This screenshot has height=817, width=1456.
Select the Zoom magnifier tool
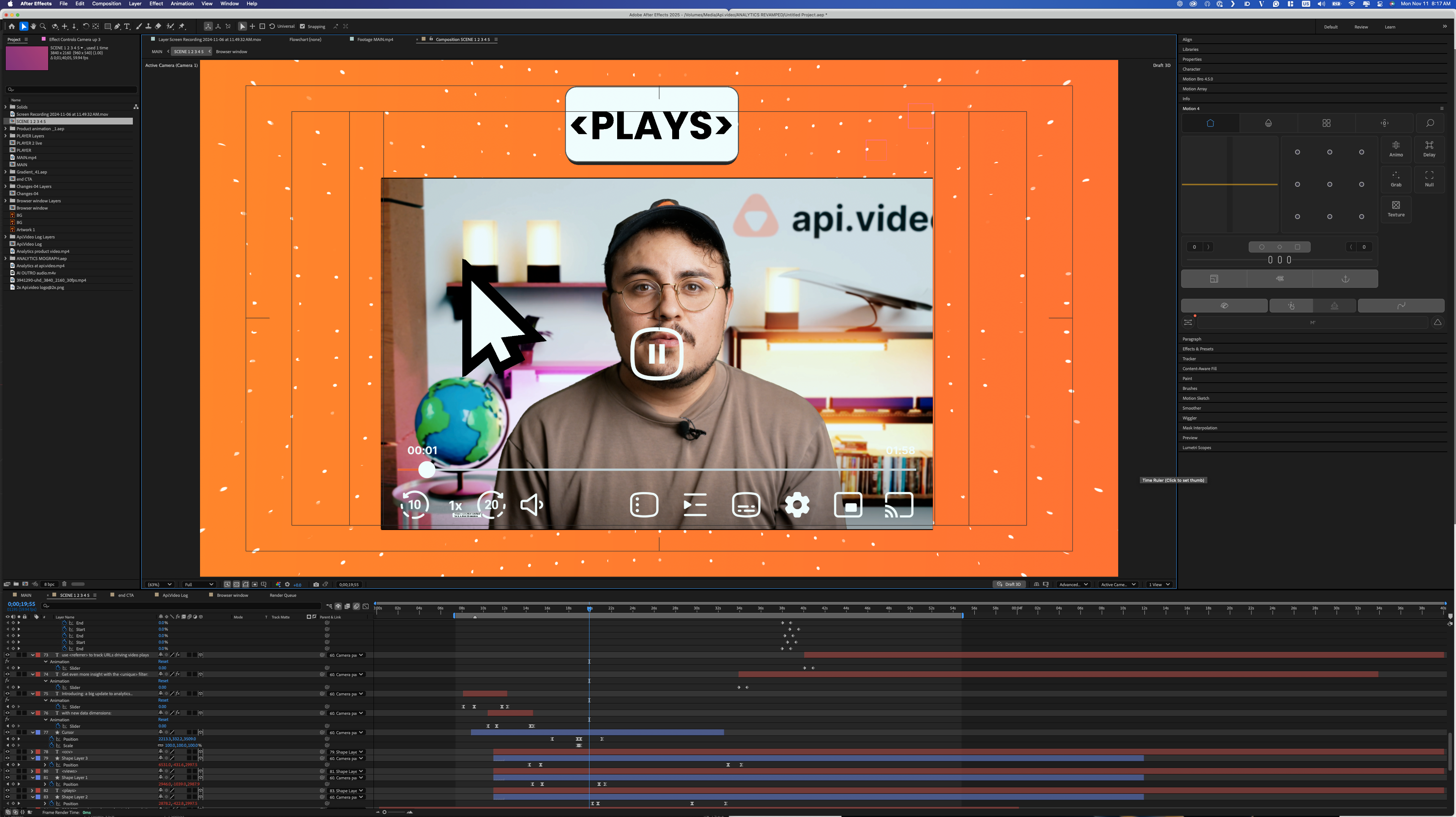(43, 26)
